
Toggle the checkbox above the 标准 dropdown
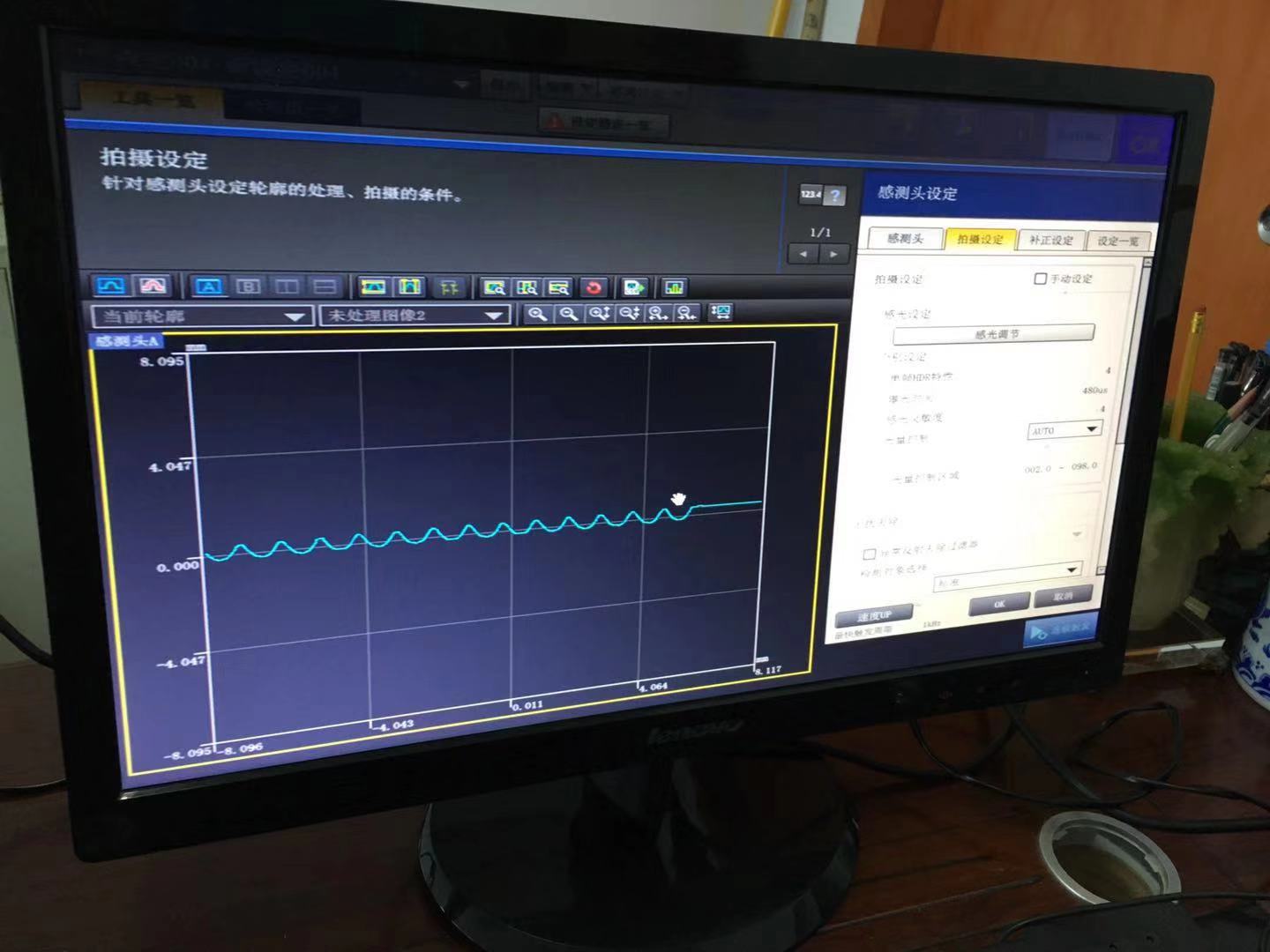[869, 554]
